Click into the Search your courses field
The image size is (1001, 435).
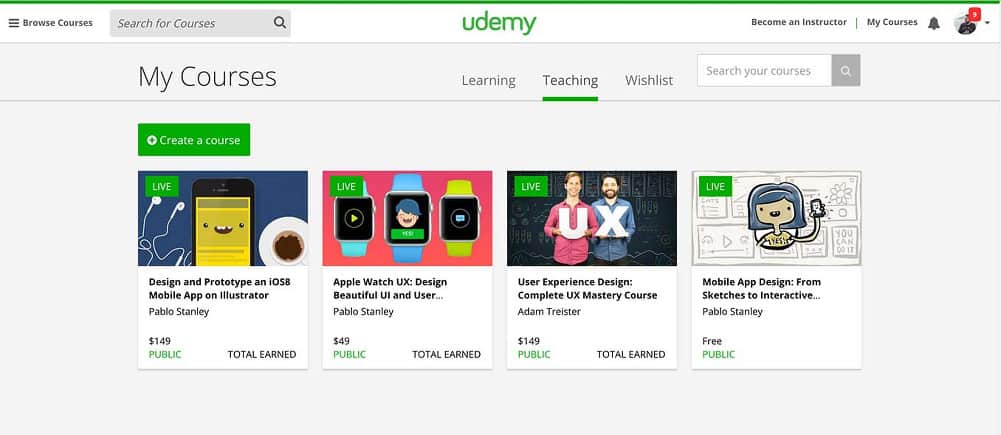764,70
